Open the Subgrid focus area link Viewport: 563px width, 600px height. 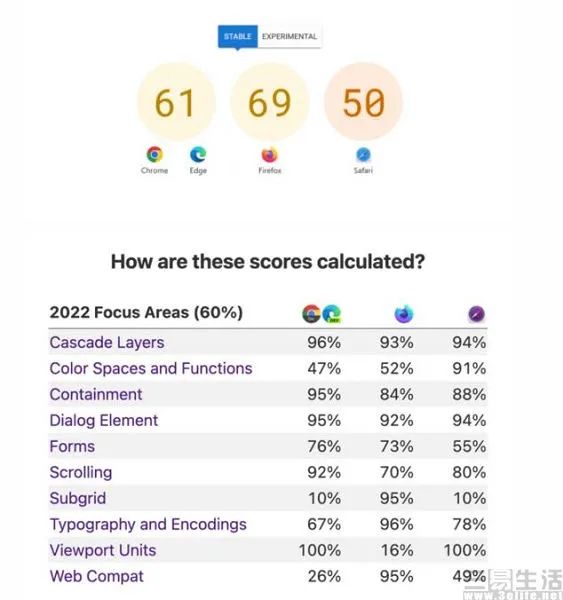[x=78, y=499]
